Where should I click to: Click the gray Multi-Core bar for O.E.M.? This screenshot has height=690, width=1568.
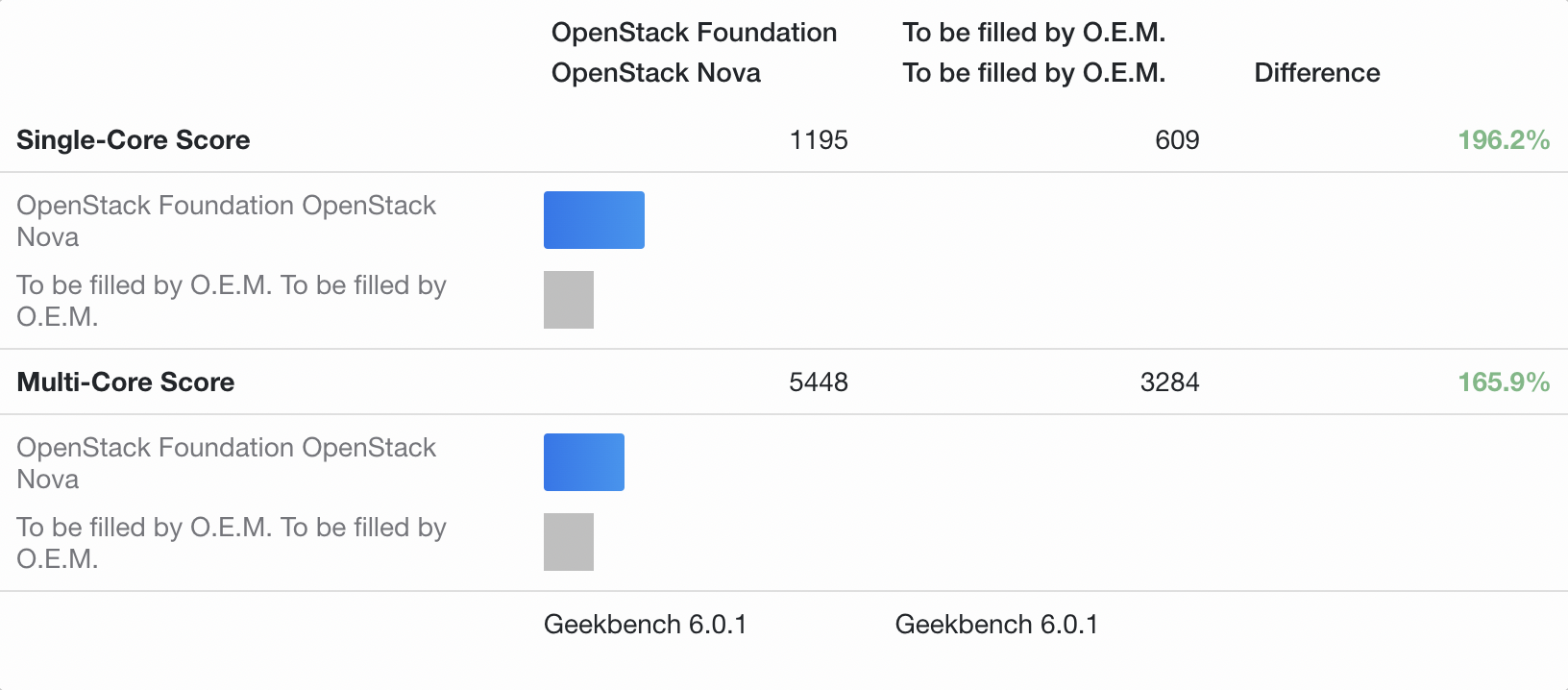(x=569, y=542)
